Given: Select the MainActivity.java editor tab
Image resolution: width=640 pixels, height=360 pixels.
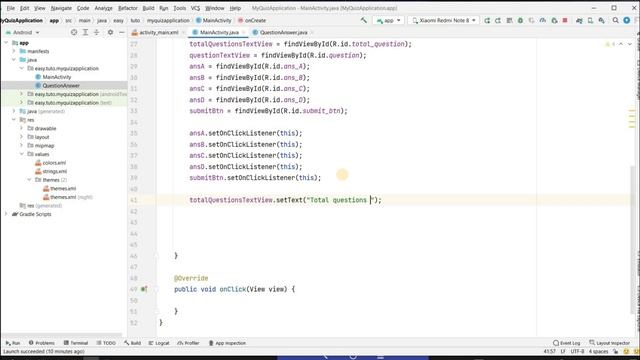Looking at the screenshot, I should (x=219, y=32).
